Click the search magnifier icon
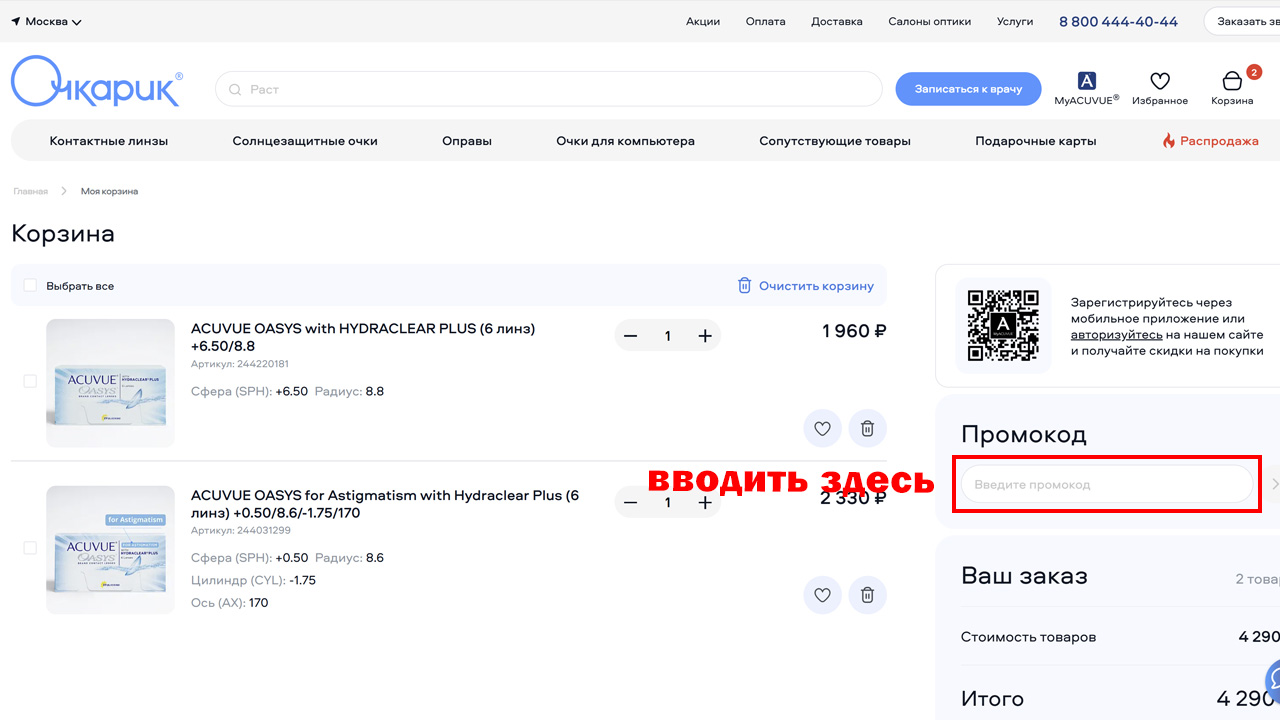The image size is (1280, 720). click(x=236, y=89)
